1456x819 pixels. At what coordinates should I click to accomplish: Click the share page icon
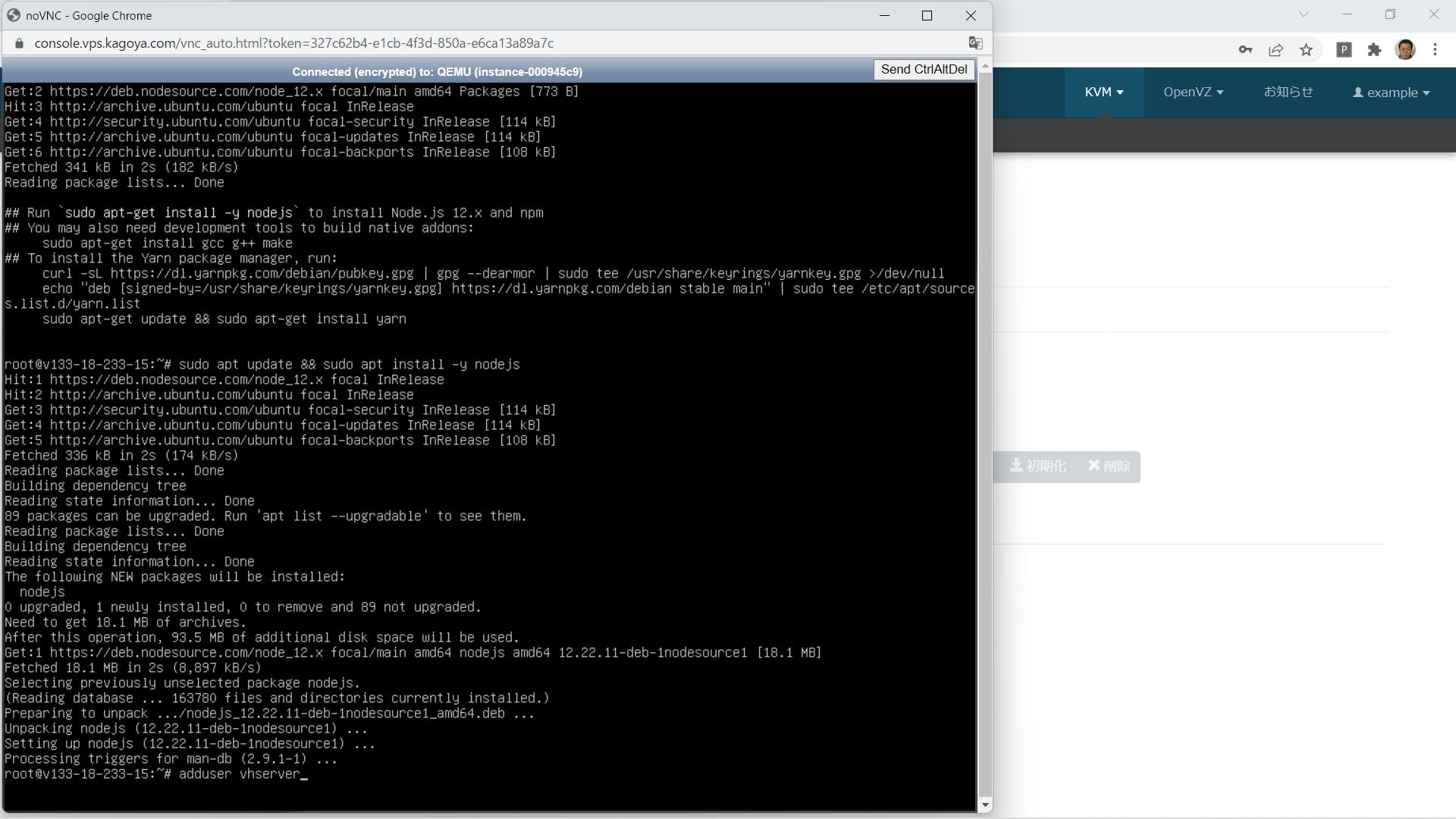point(1276,50)
